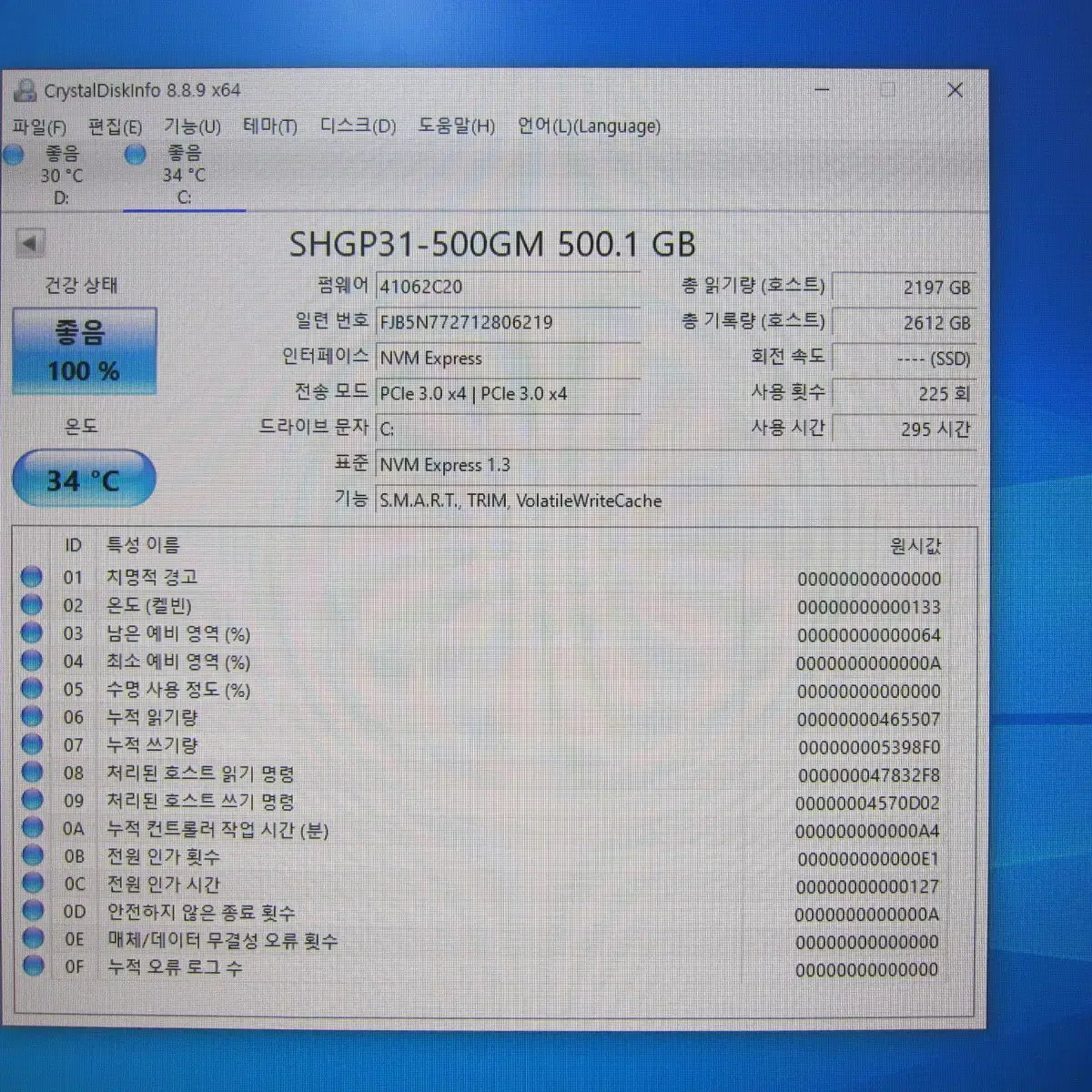Click status dot for 0E 매체/데이터 무결성 오류 횟수
Screen dimensions: 1092x1092
tap(33, 938)
